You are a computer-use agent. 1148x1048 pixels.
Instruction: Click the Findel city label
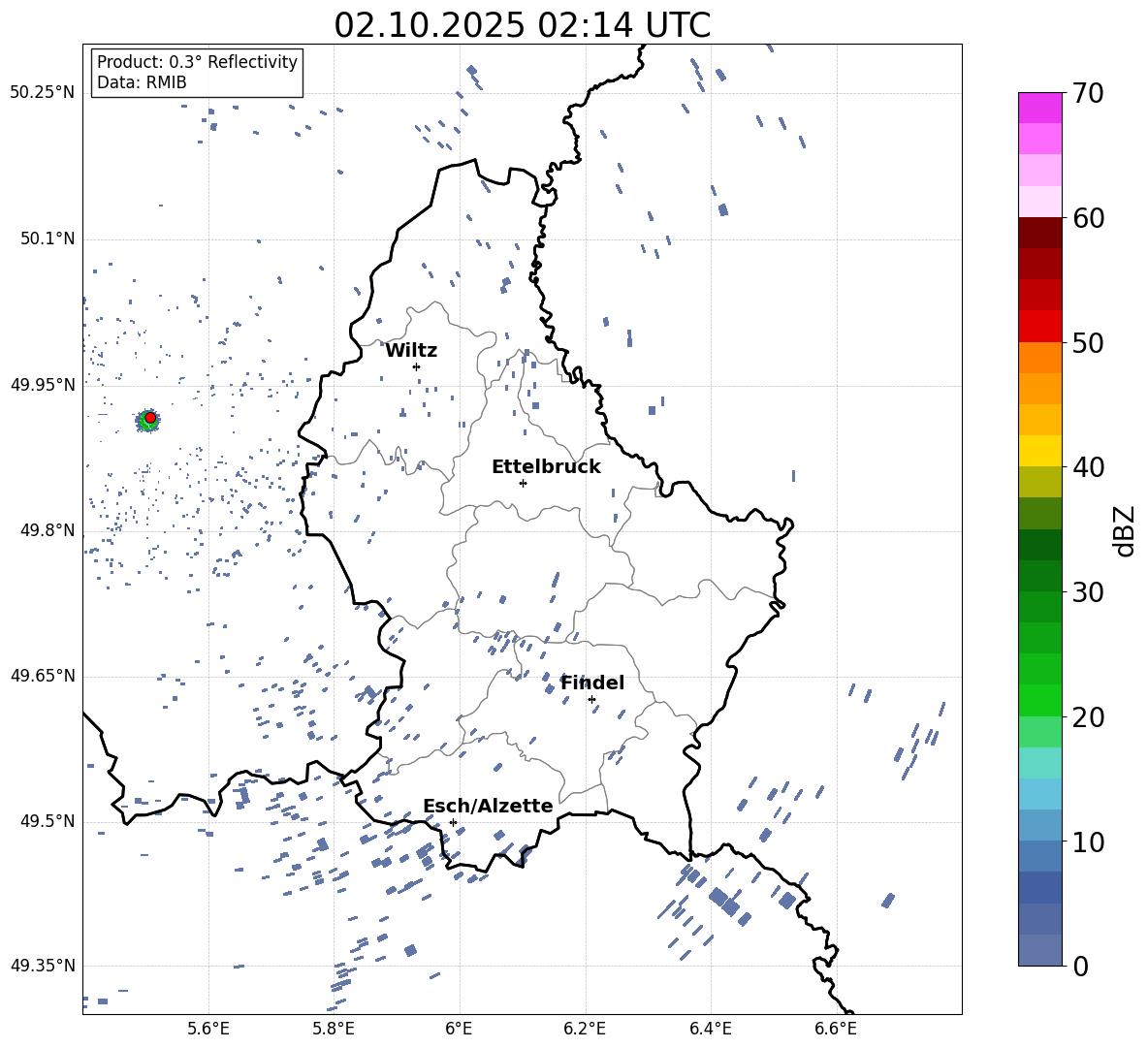592,683
